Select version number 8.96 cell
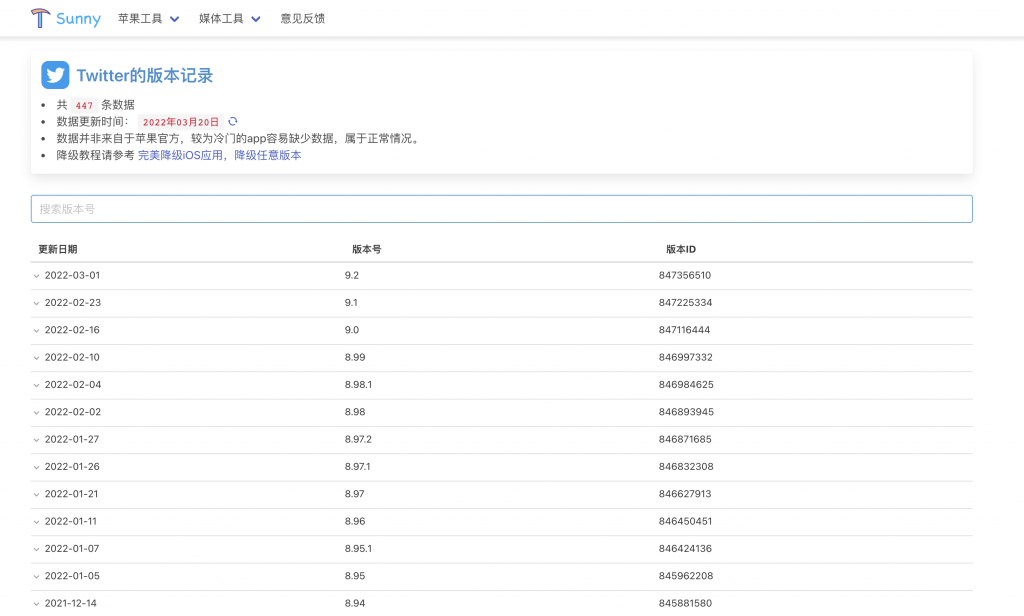1024x616 pixels. pos(355,522)
